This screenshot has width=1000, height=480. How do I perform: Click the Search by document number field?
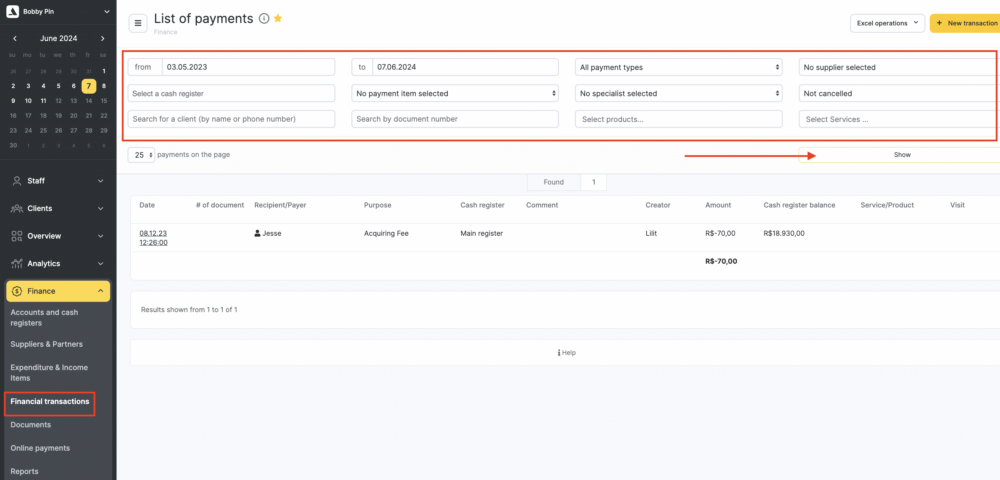click(455, 119)
